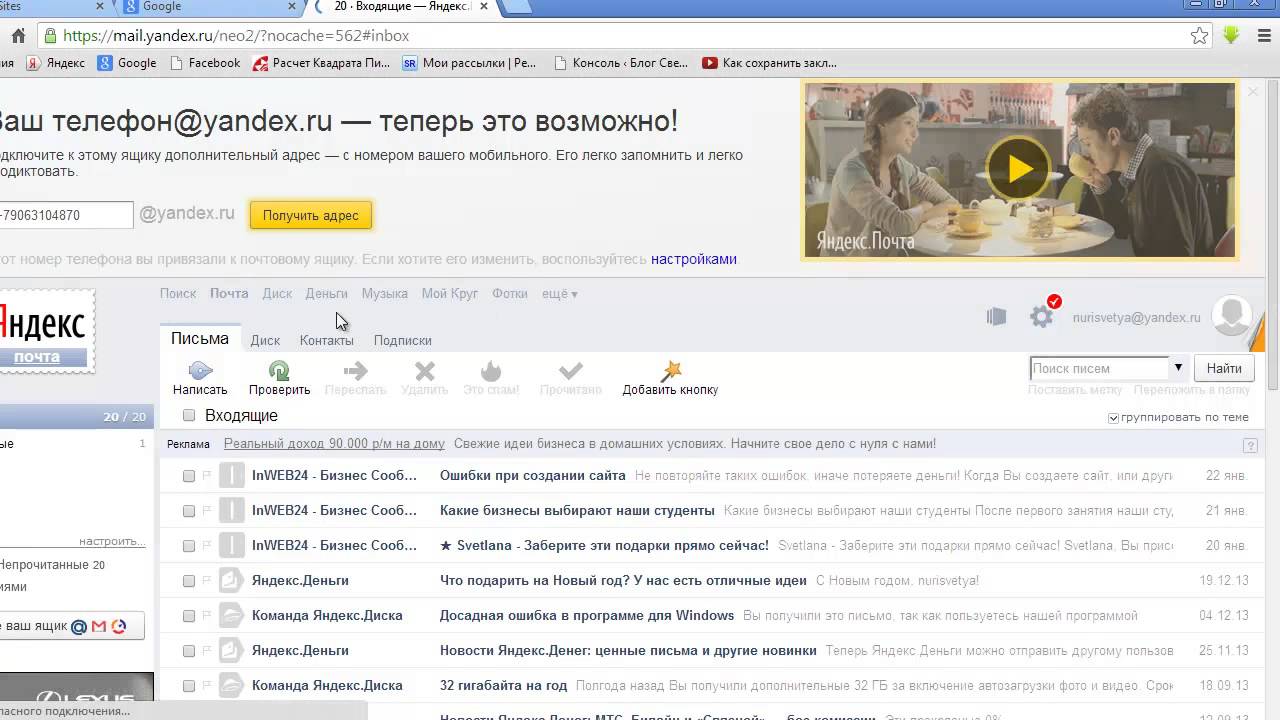Check the Svetlana Заберите эти подарки email

coord(189,546)
